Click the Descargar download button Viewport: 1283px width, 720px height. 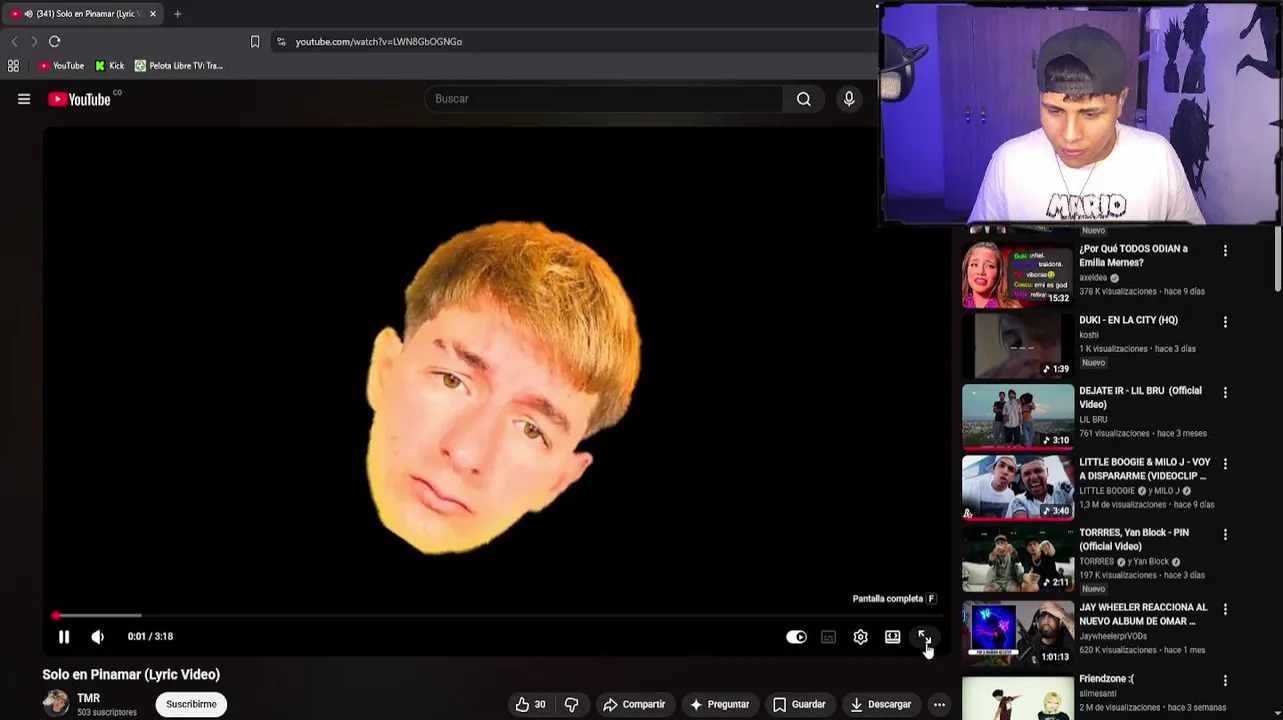click(x=881, y=705)
